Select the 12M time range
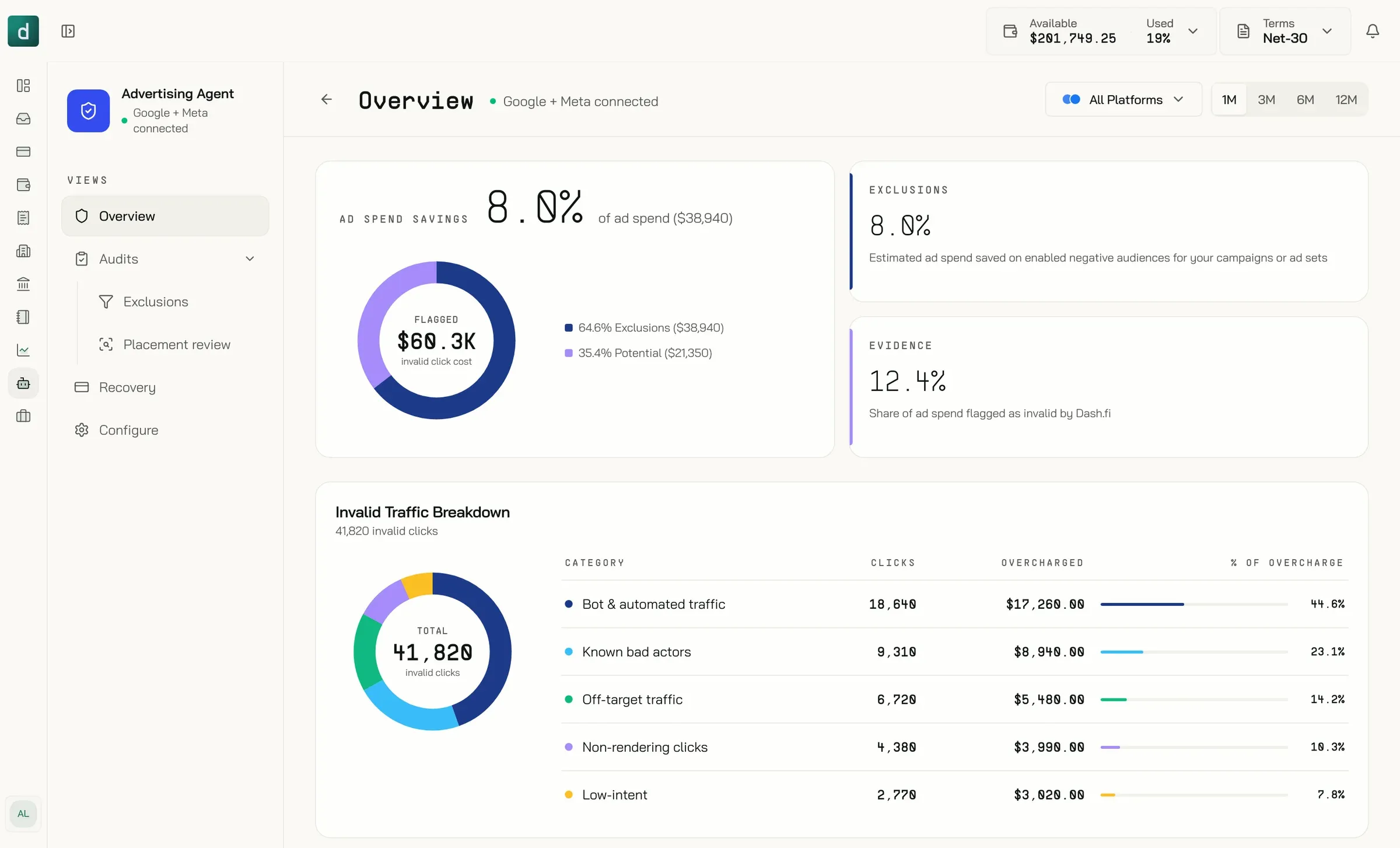1400x848 pixels. click(x=1346, y=100)
